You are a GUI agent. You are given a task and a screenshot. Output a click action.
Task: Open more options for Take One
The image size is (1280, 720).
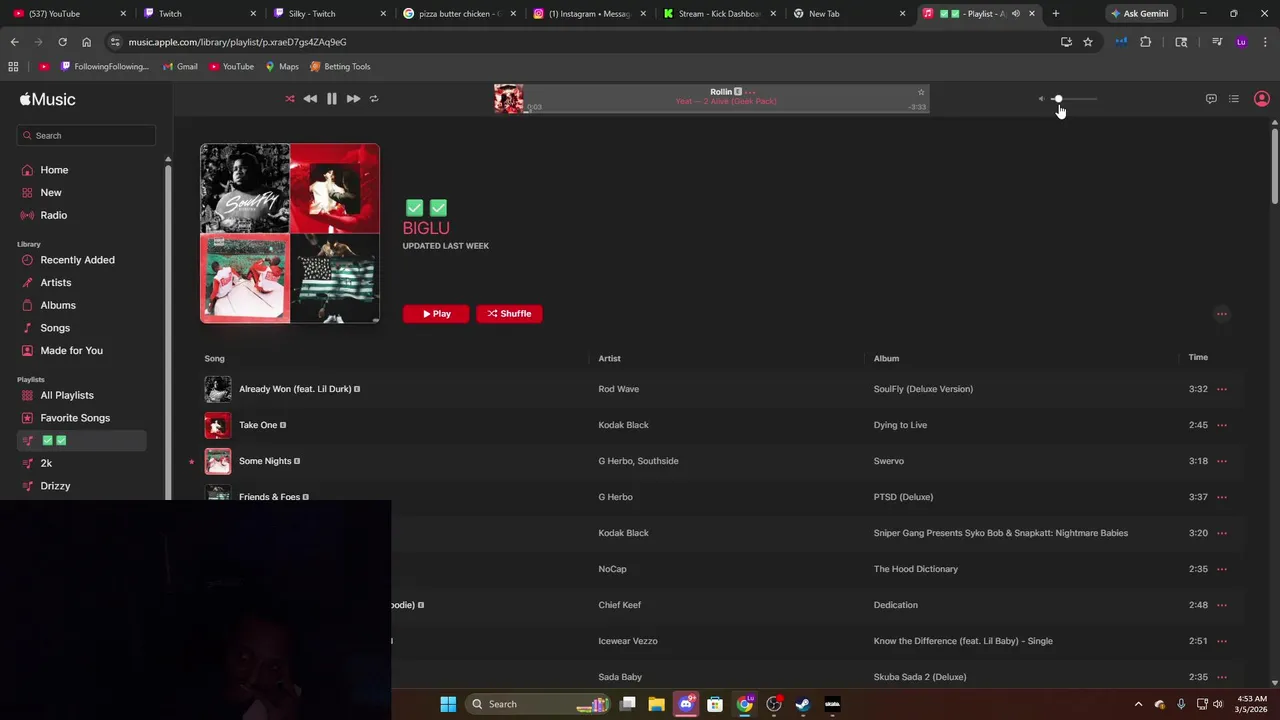click(x=1222, y=425)
